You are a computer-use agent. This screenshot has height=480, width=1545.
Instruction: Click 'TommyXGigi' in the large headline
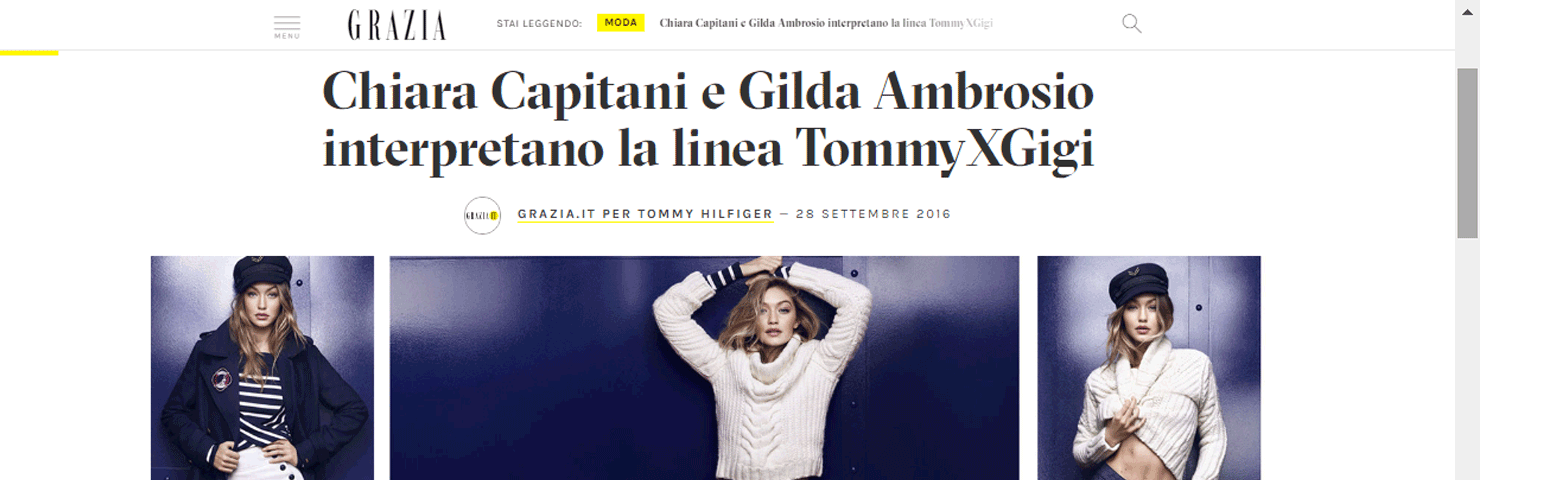pyautogui.click(x=944, y=150)
